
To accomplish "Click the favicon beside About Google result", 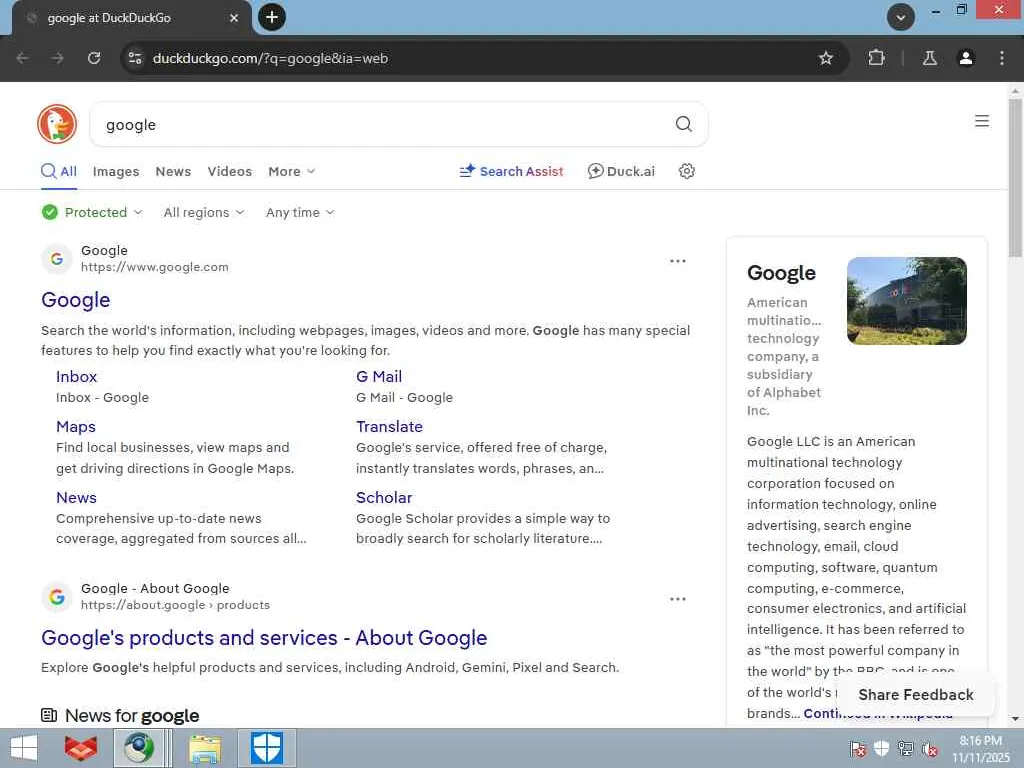I will [57, 597].
